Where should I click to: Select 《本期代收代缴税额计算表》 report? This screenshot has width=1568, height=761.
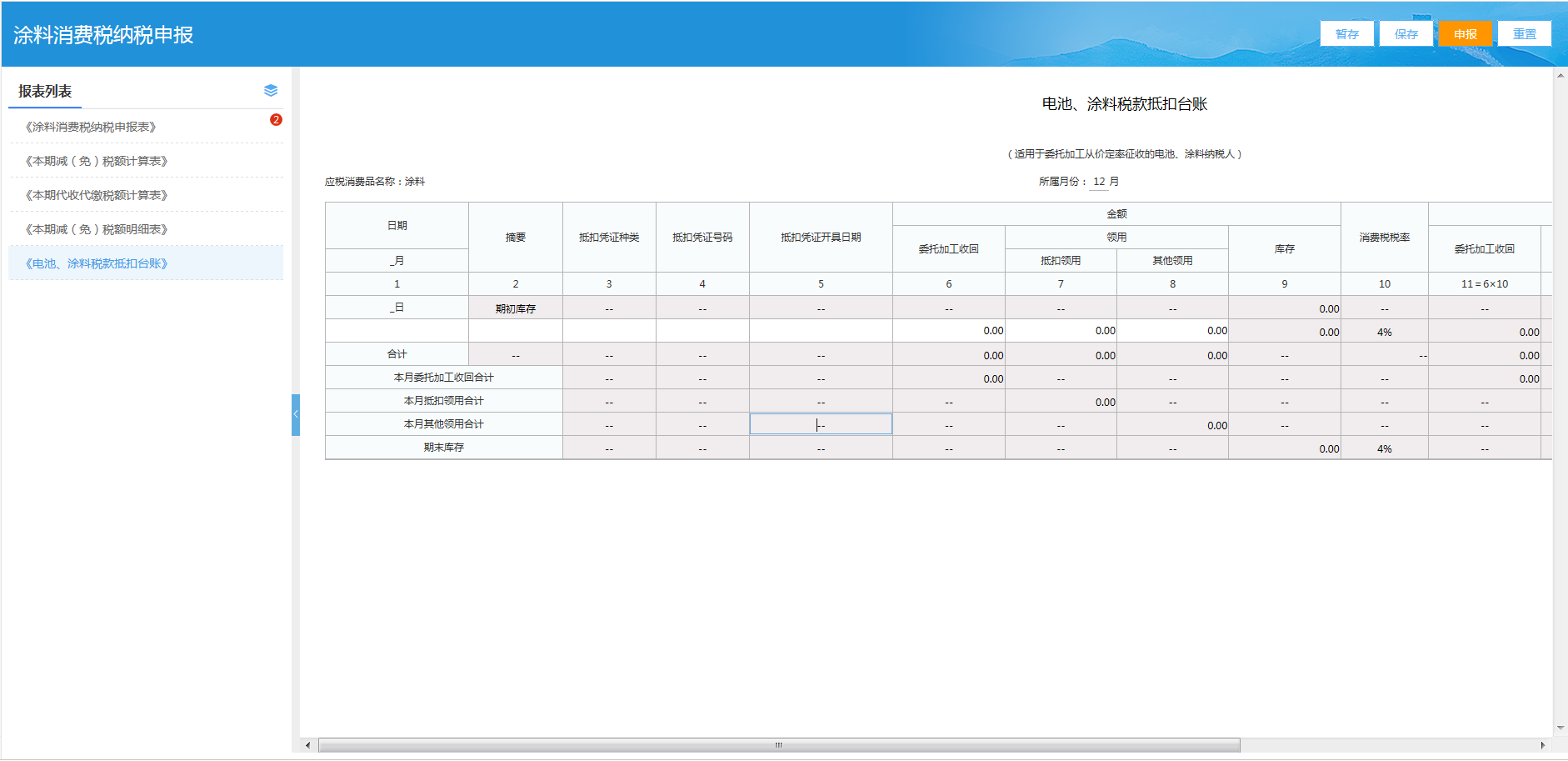point(97,195)
